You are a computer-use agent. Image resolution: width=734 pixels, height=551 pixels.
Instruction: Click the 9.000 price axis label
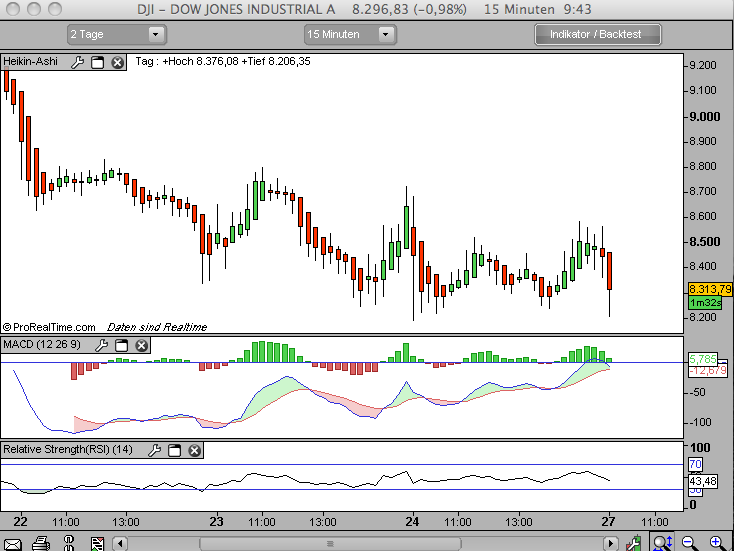coord(705,117)
